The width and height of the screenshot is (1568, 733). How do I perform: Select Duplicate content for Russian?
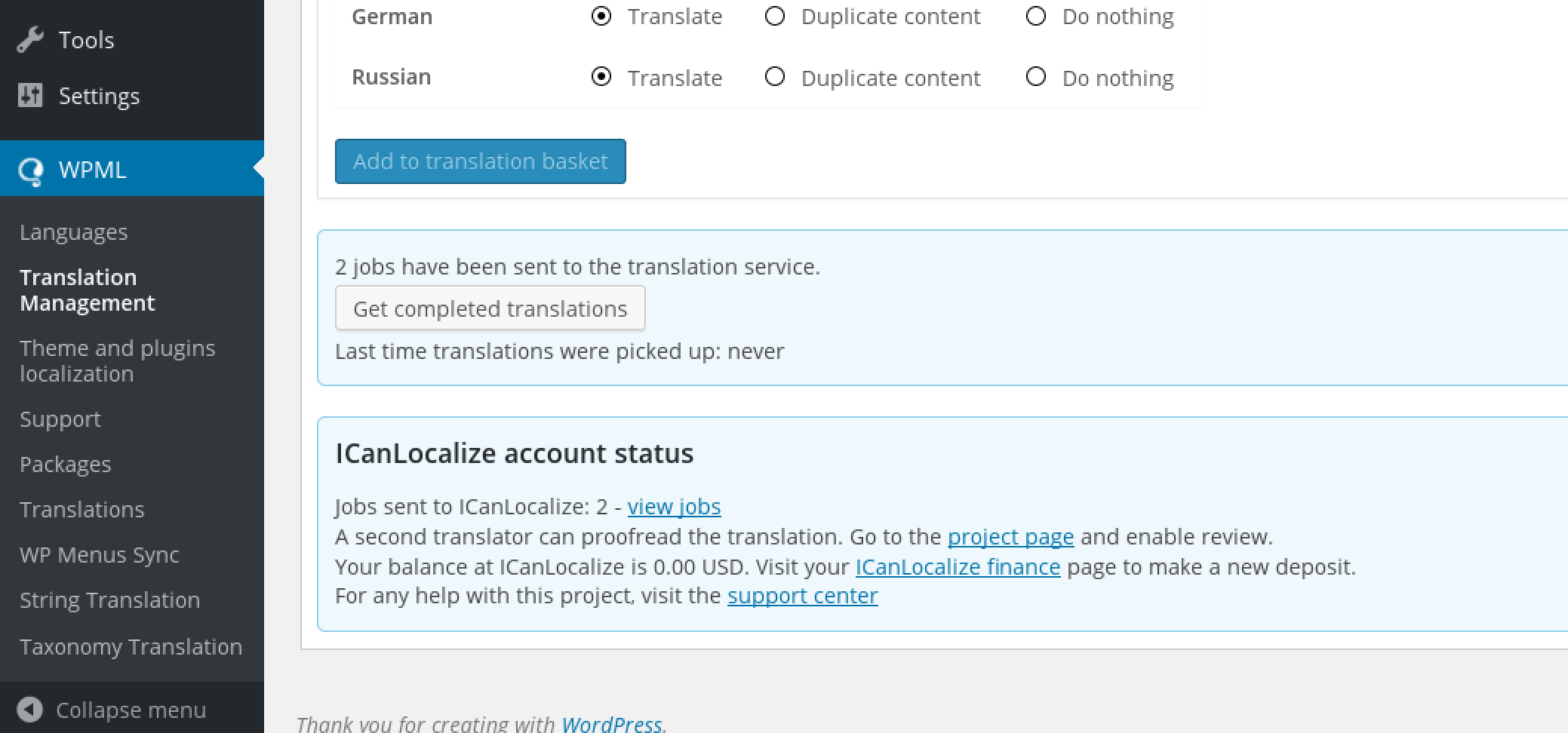pos(775,77)
